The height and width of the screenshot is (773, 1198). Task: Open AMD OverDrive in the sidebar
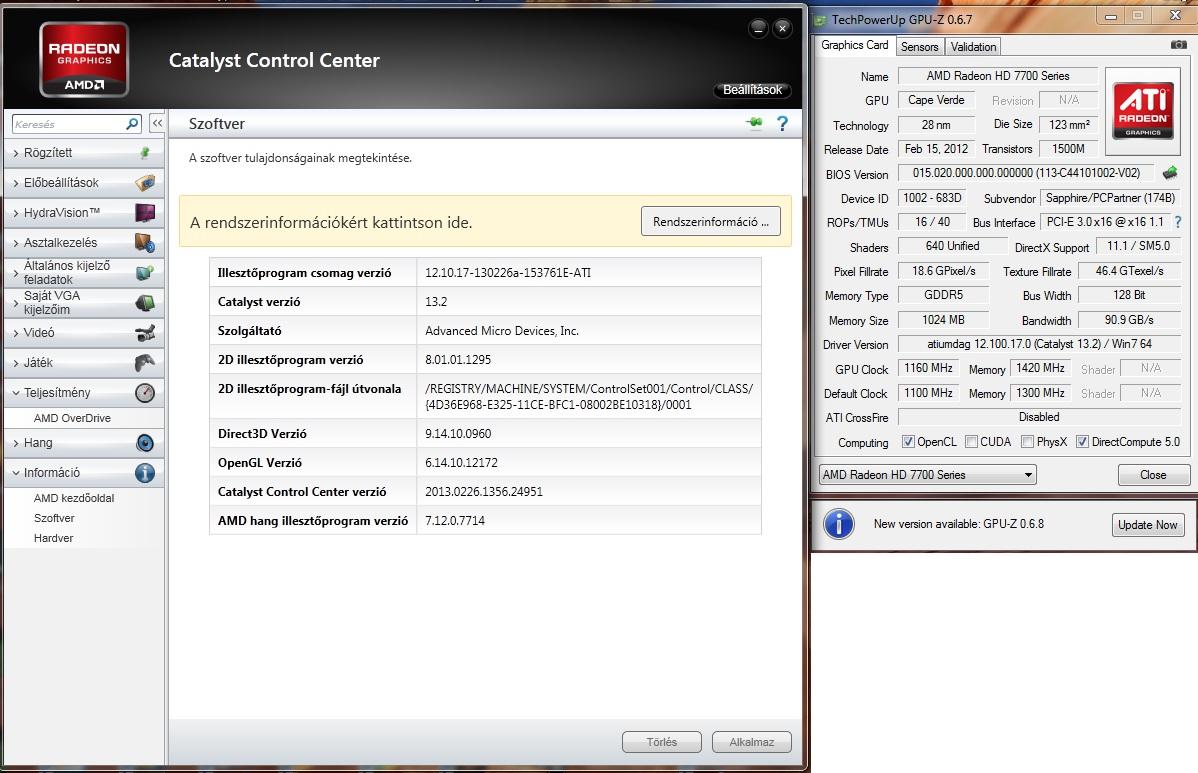click(x=72, y=418)
